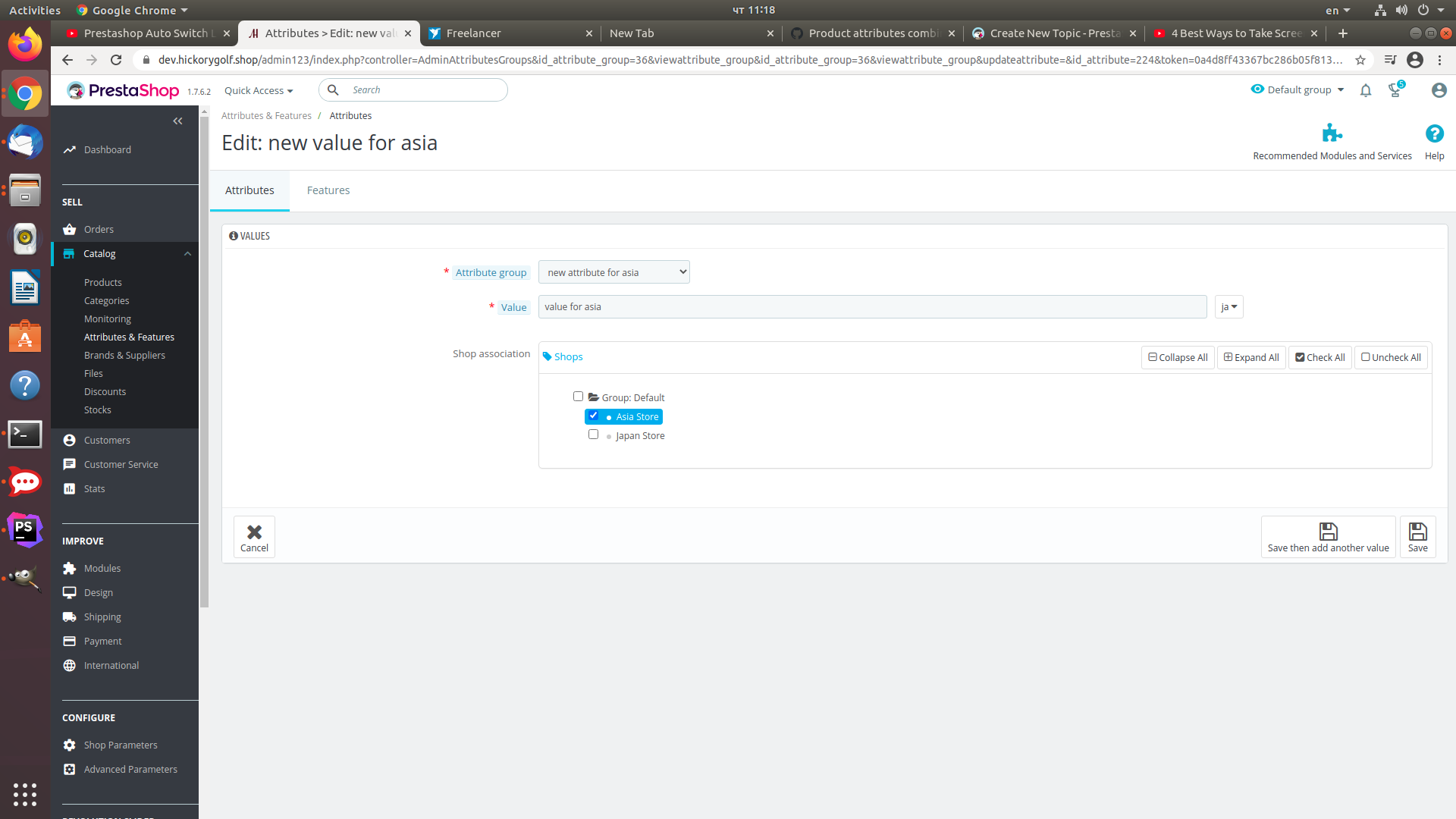Open Ubuntu Software from the dock

[x=25, y=336]
